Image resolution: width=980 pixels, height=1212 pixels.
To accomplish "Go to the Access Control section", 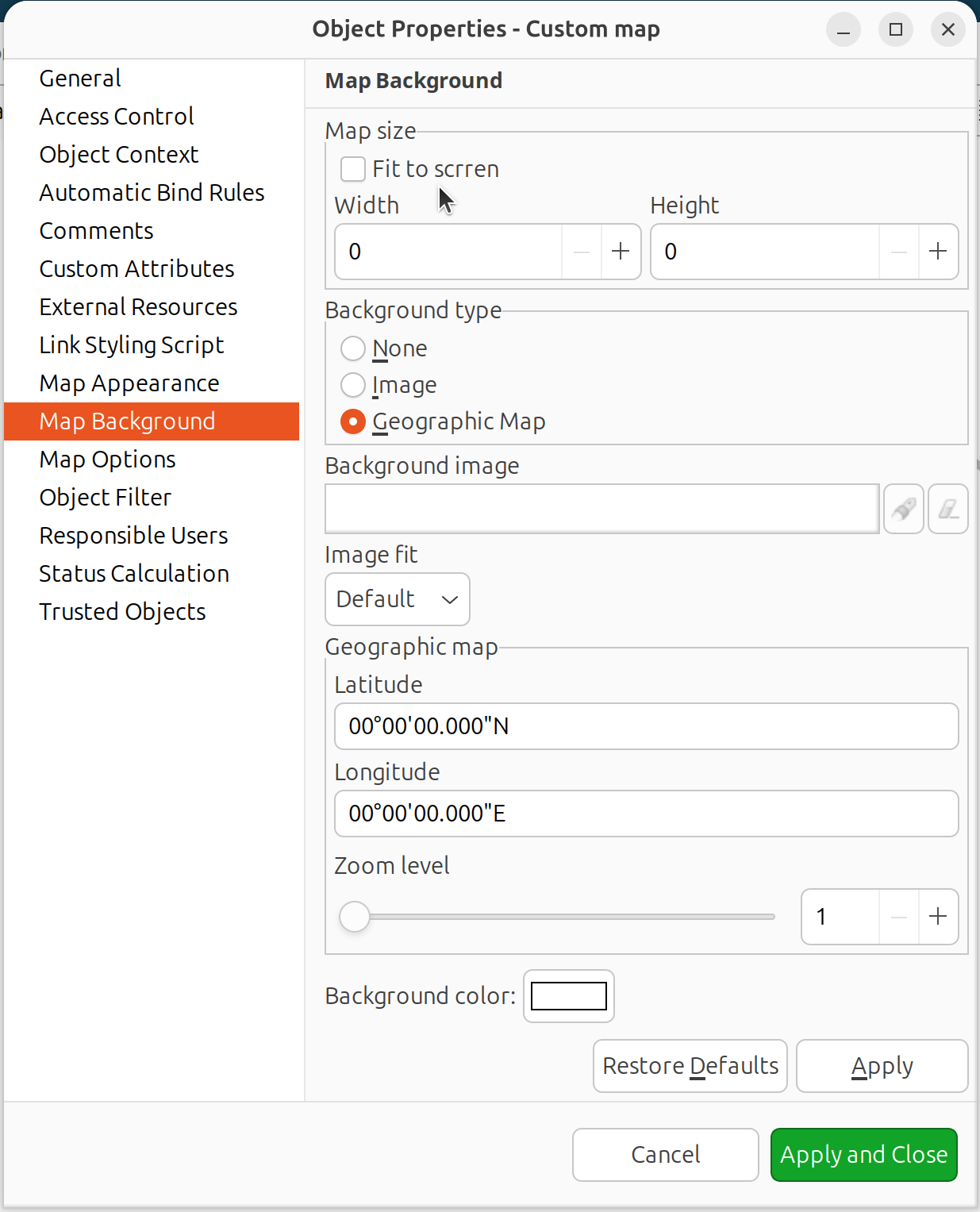I will [x=117, y=117].
